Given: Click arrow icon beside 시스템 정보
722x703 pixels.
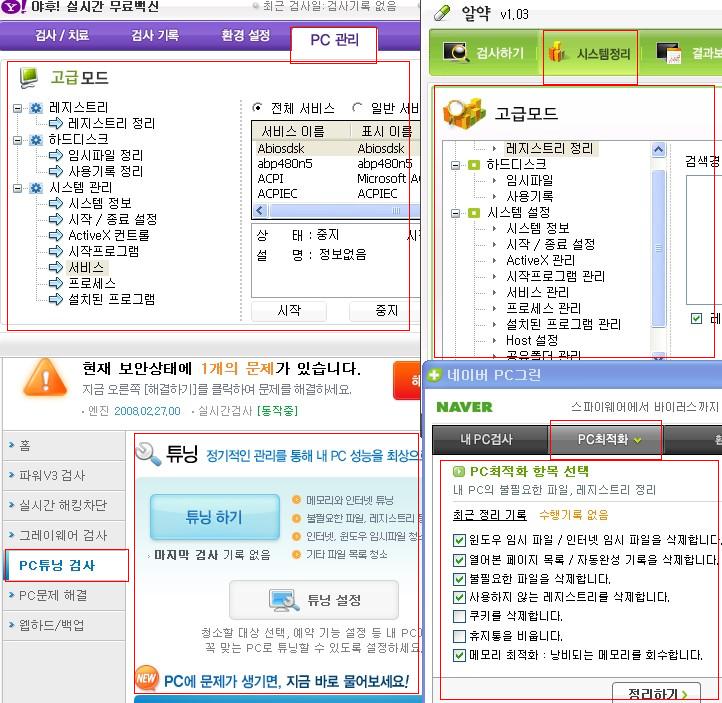Looking at the screenshot, I should 56,203.
